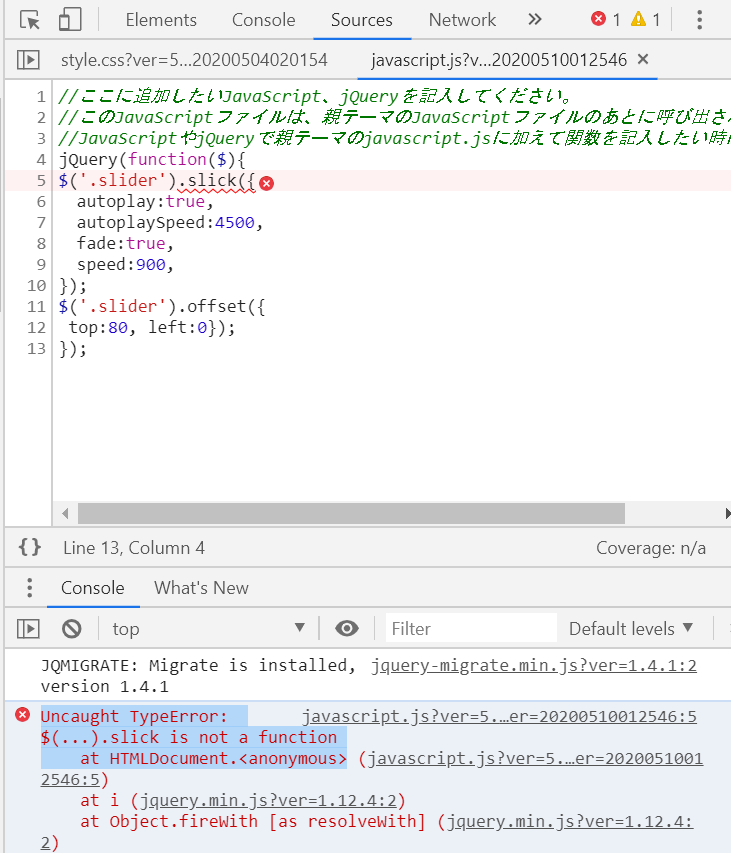Open the jquery-migrate.min.js source link

533,665
